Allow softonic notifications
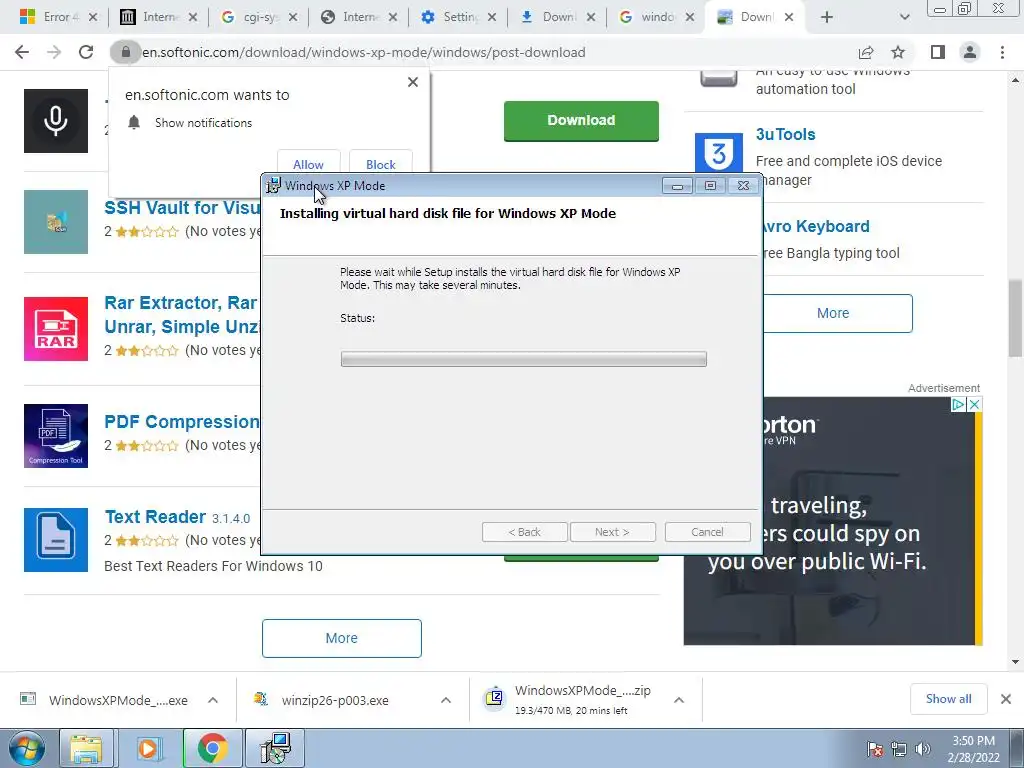 click(x=308, y=165)
